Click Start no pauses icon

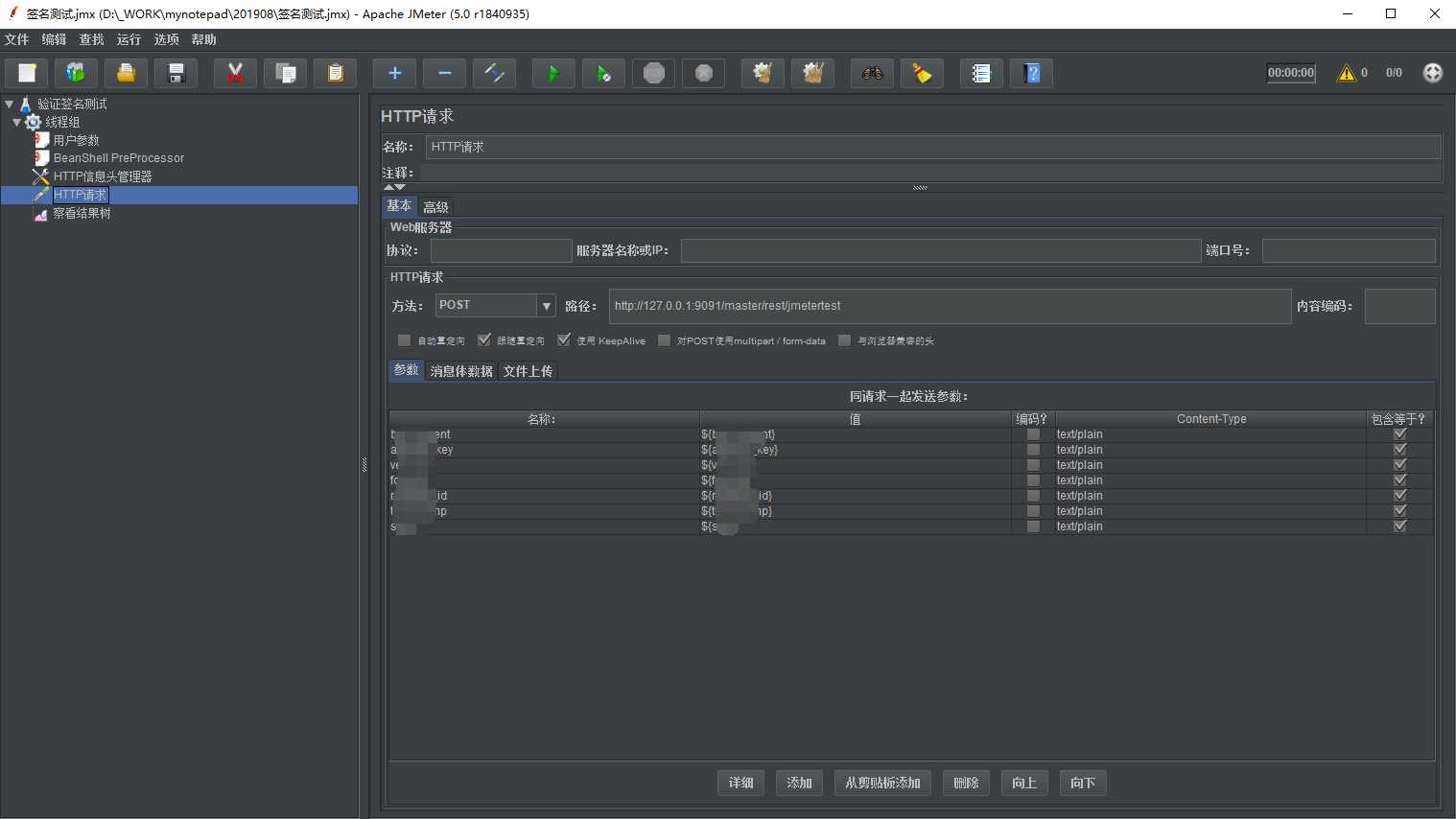point(603,73)
